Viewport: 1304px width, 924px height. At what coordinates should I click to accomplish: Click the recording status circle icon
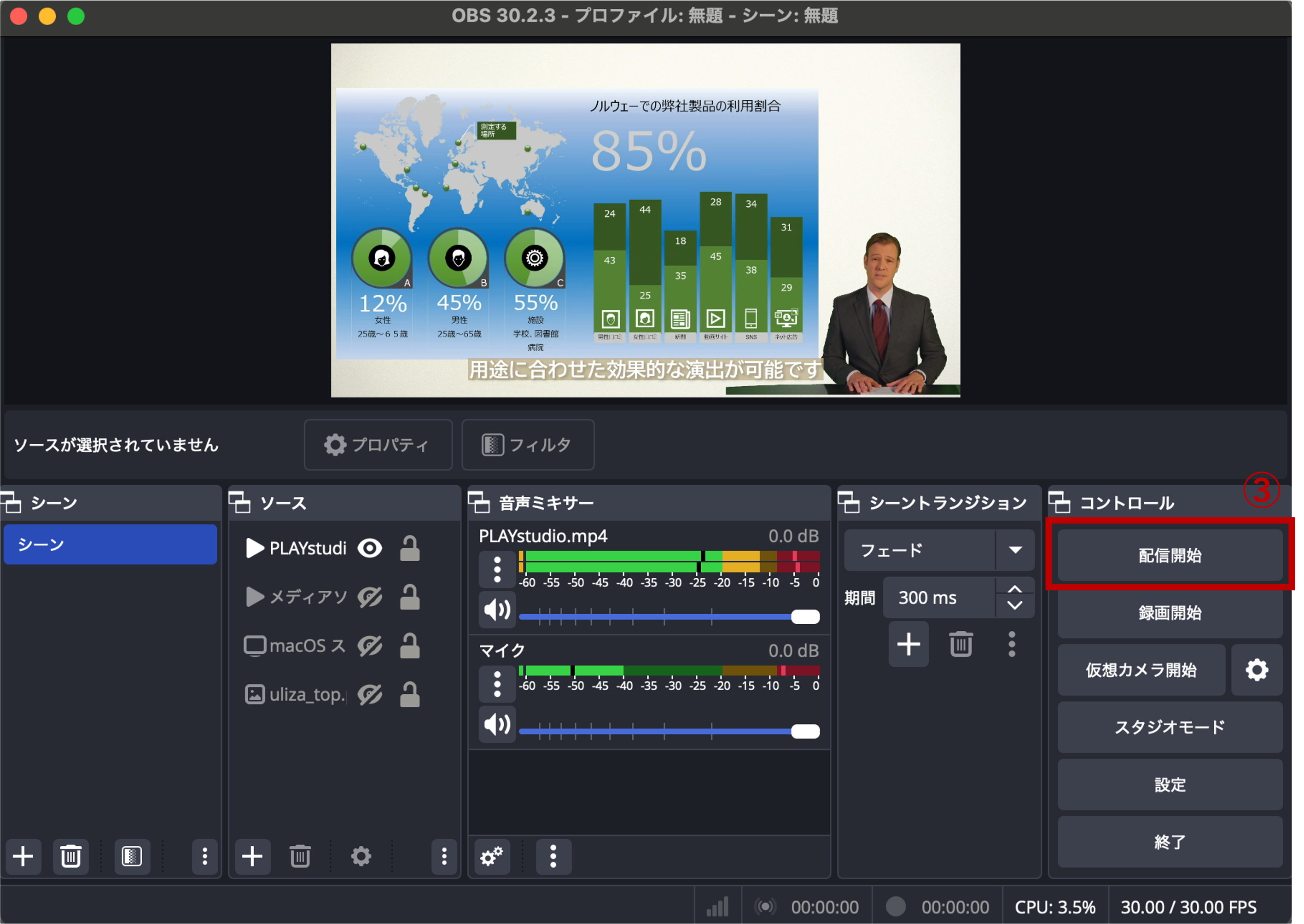[896, 907]
